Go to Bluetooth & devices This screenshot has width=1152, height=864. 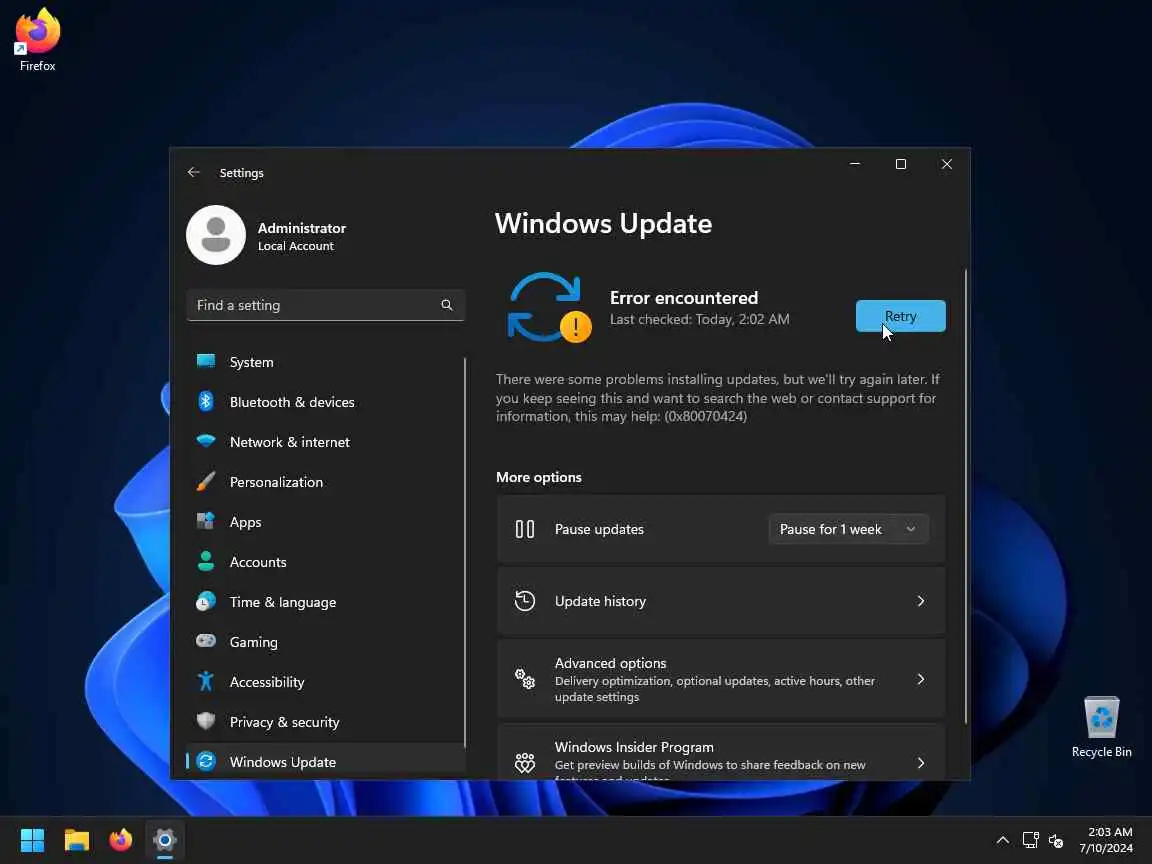(325, 402)
